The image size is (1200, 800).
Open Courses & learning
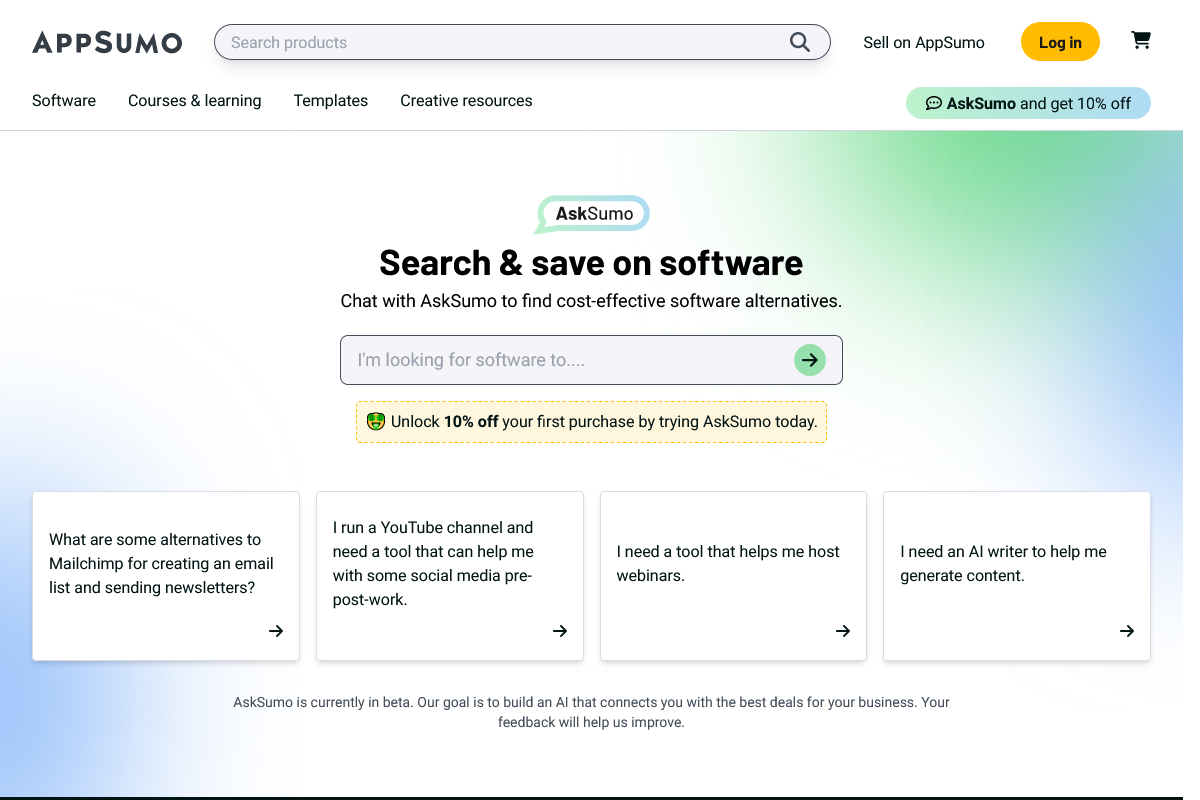point(194,100)
